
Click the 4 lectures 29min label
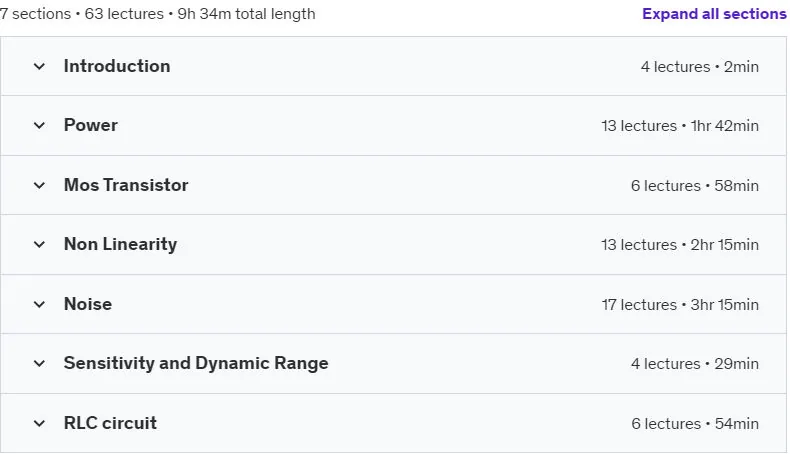click(x=694, y=363)
